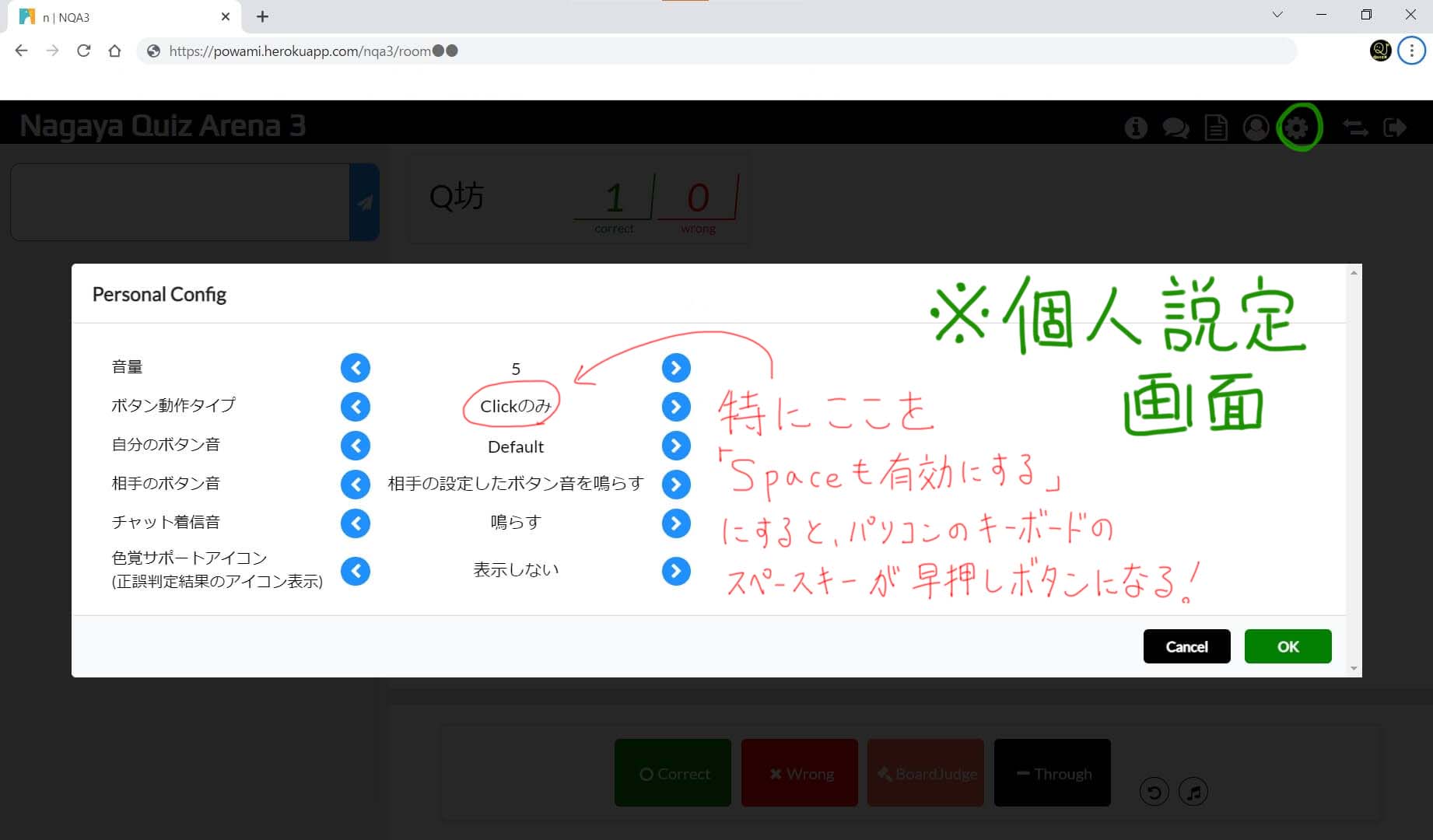Image resolution: width=1433 pixels, height=840 pixels.
Task: Click the exit room icon
Action: point(1395,128)
